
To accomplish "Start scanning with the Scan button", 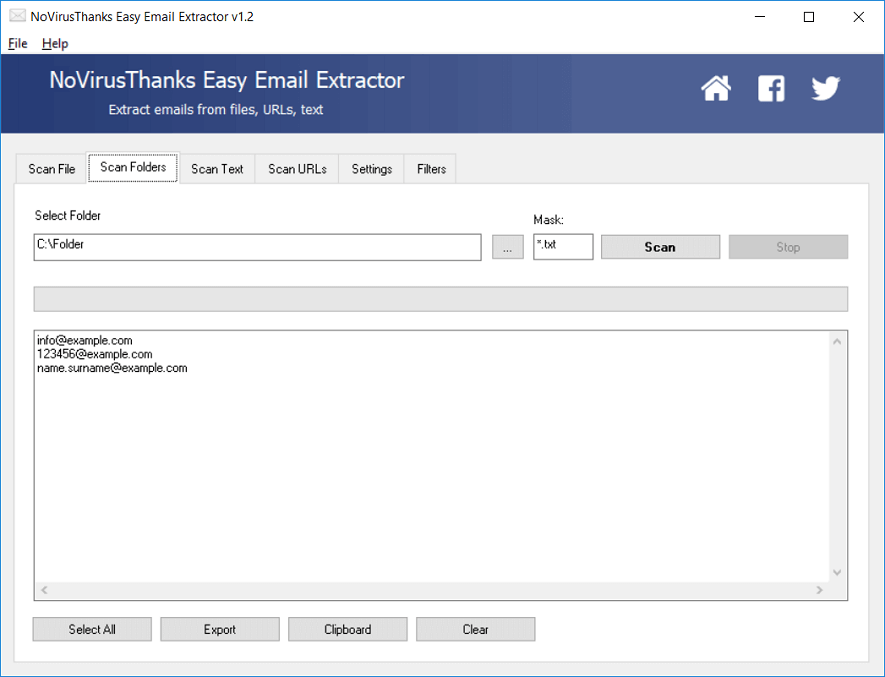I will click(x=660, y=247).
